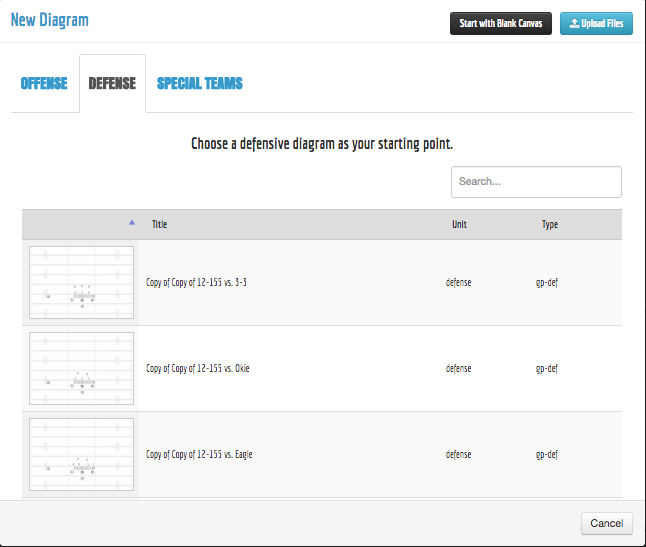Click the defense unit cell in the Okie row
646x547 pixels.
458,369
